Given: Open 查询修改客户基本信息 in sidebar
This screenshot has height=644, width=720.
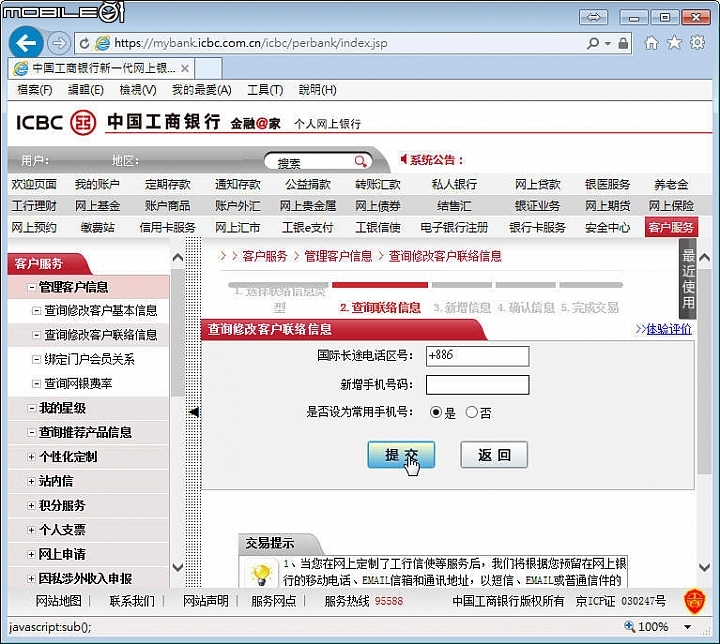Looking at the screenshot, I should [101, 311].
